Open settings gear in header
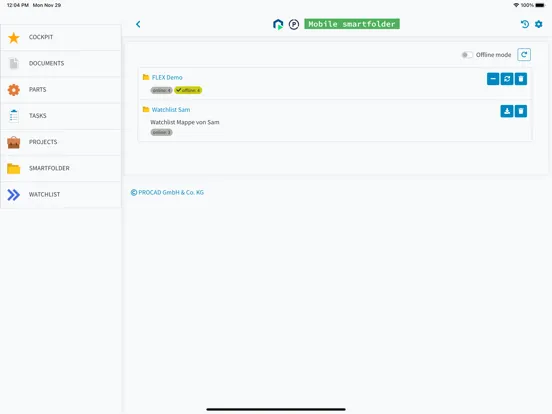The height and width of the screenshot is (414, 552). coord(539,24)
